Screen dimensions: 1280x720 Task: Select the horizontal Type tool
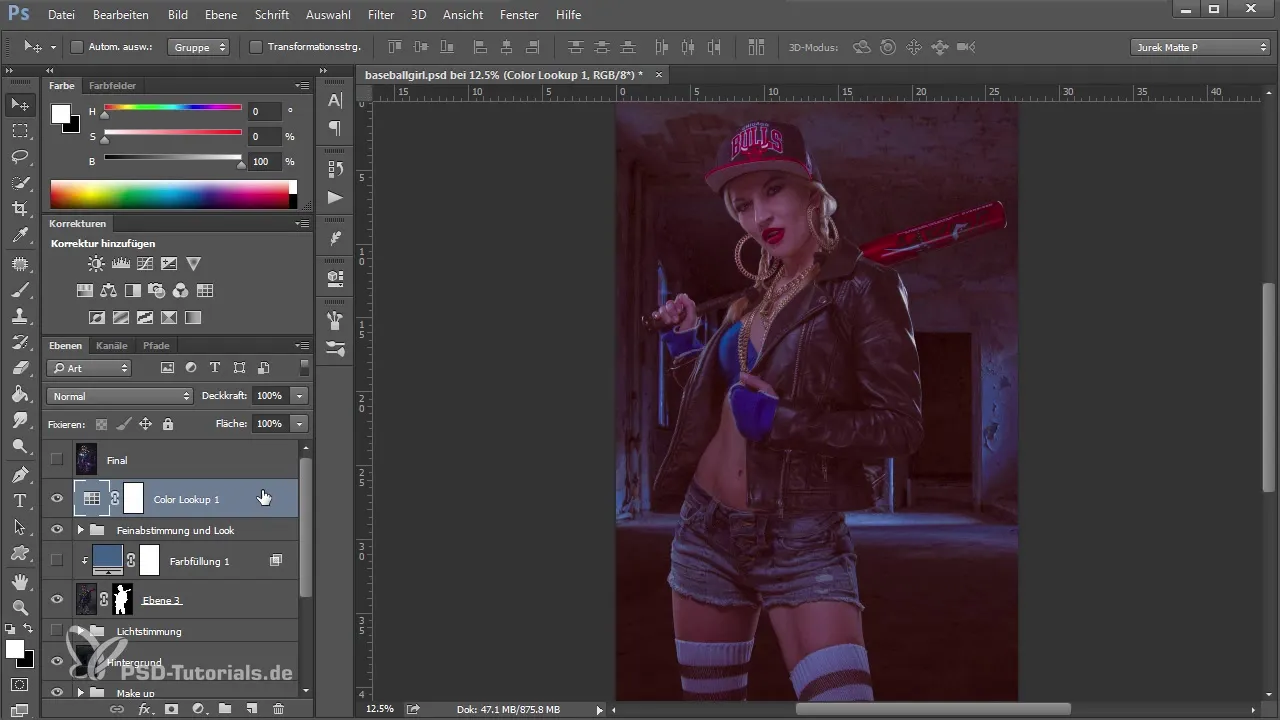tap(20, 500)
